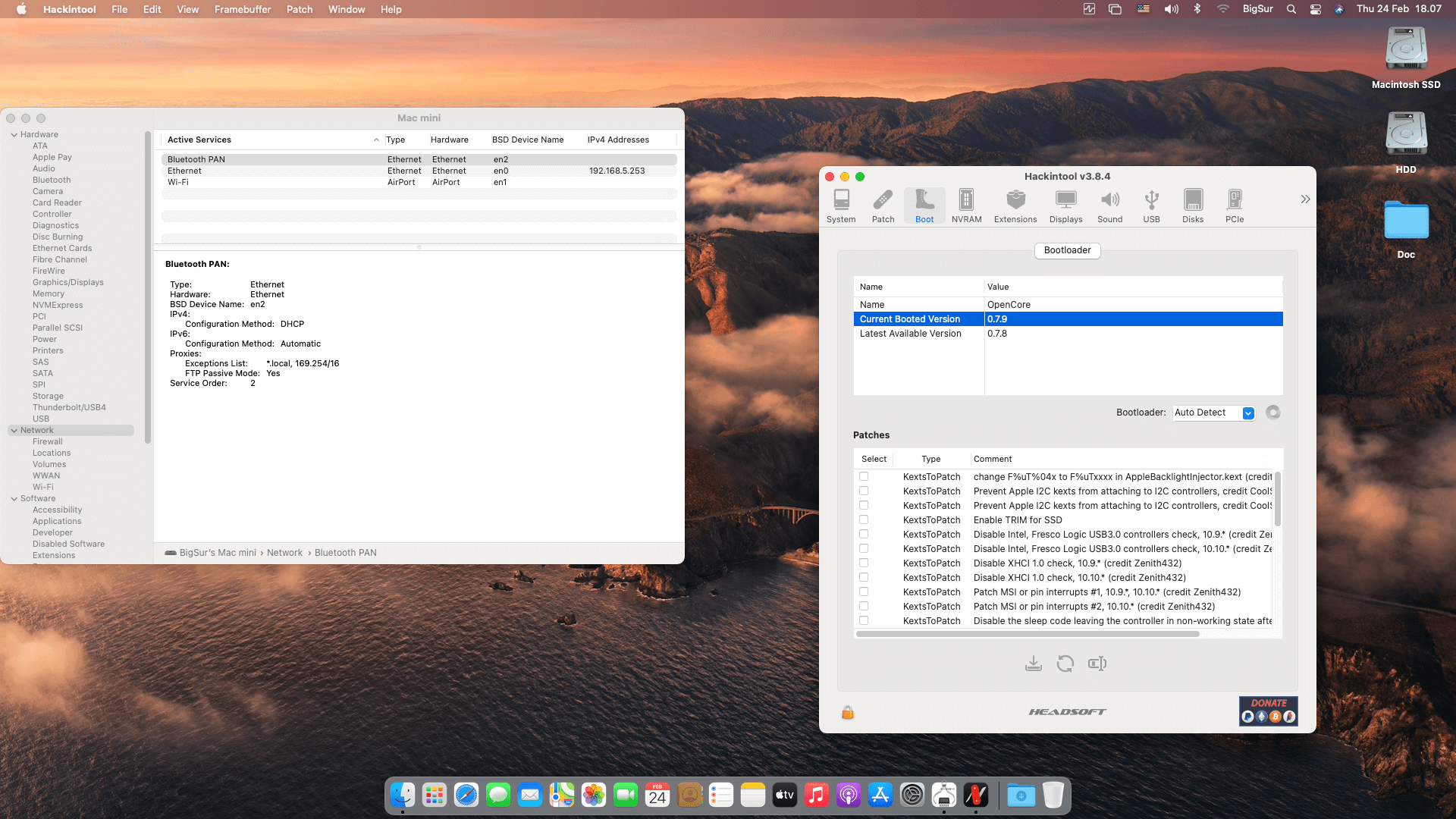Open the Displays toolbar icon
The width and height of the screenshot is (1456, 819).
1065,206
